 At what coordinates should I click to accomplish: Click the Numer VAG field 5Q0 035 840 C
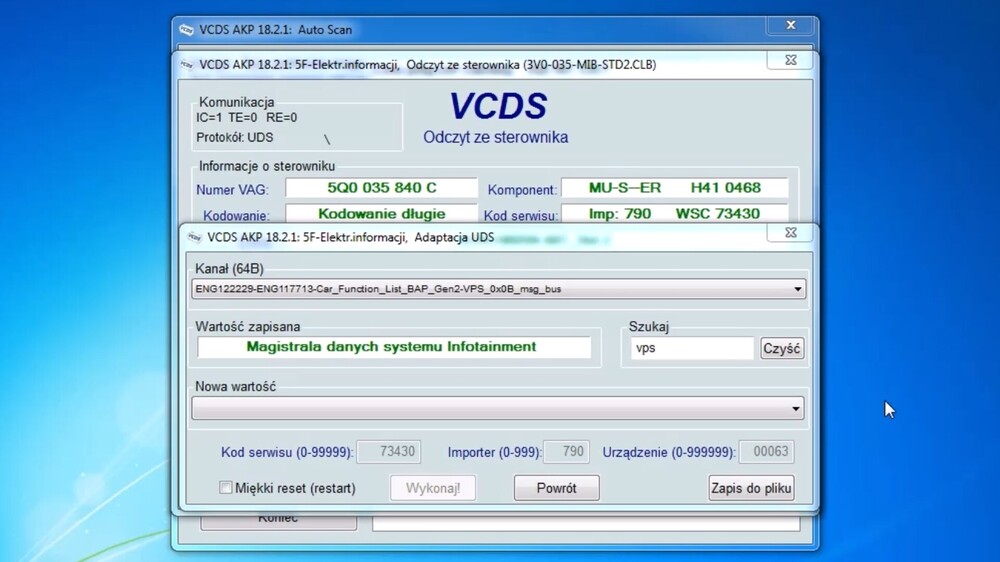coord(381,188)
